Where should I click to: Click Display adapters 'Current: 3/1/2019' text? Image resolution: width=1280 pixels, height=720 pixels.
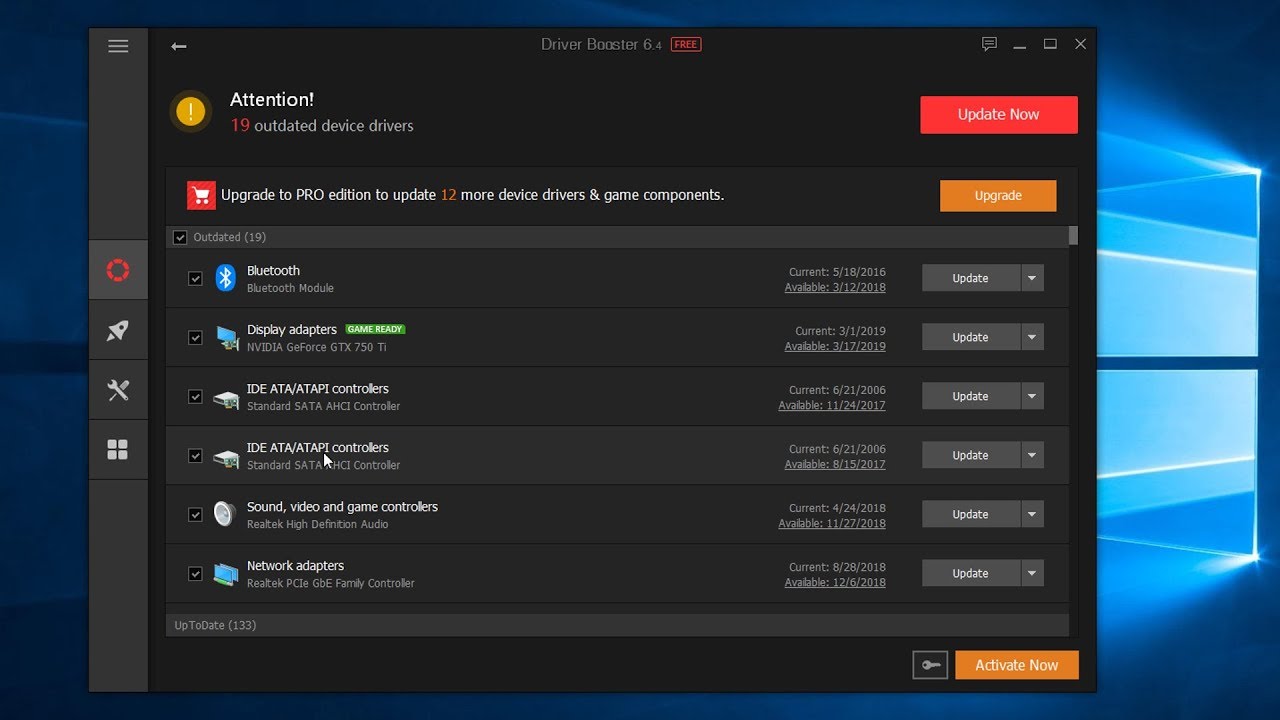pyautogui.click(x=840, y=331)
